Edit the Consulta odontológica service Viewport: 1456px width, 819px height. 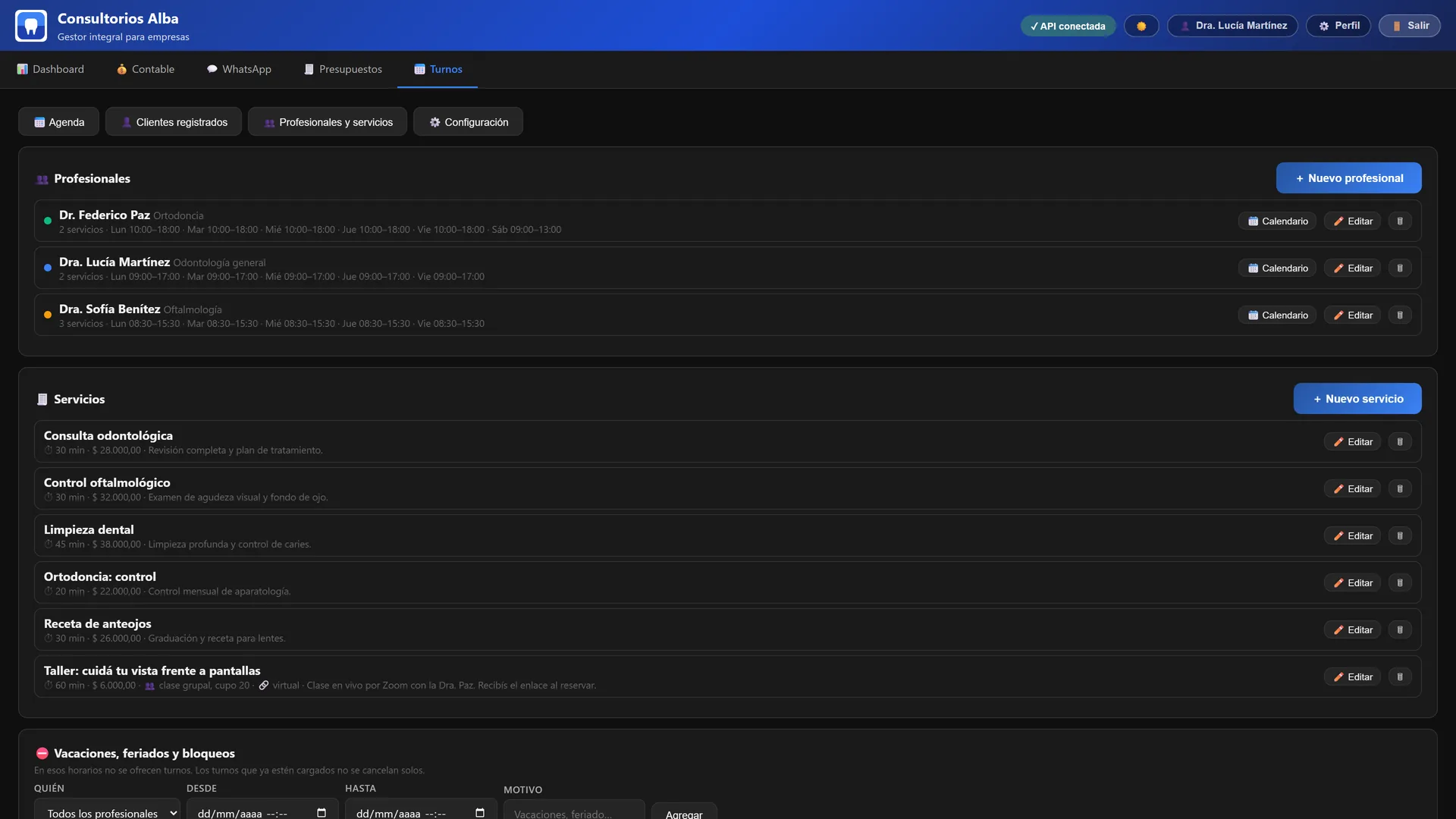click(x=1353, y=442)
